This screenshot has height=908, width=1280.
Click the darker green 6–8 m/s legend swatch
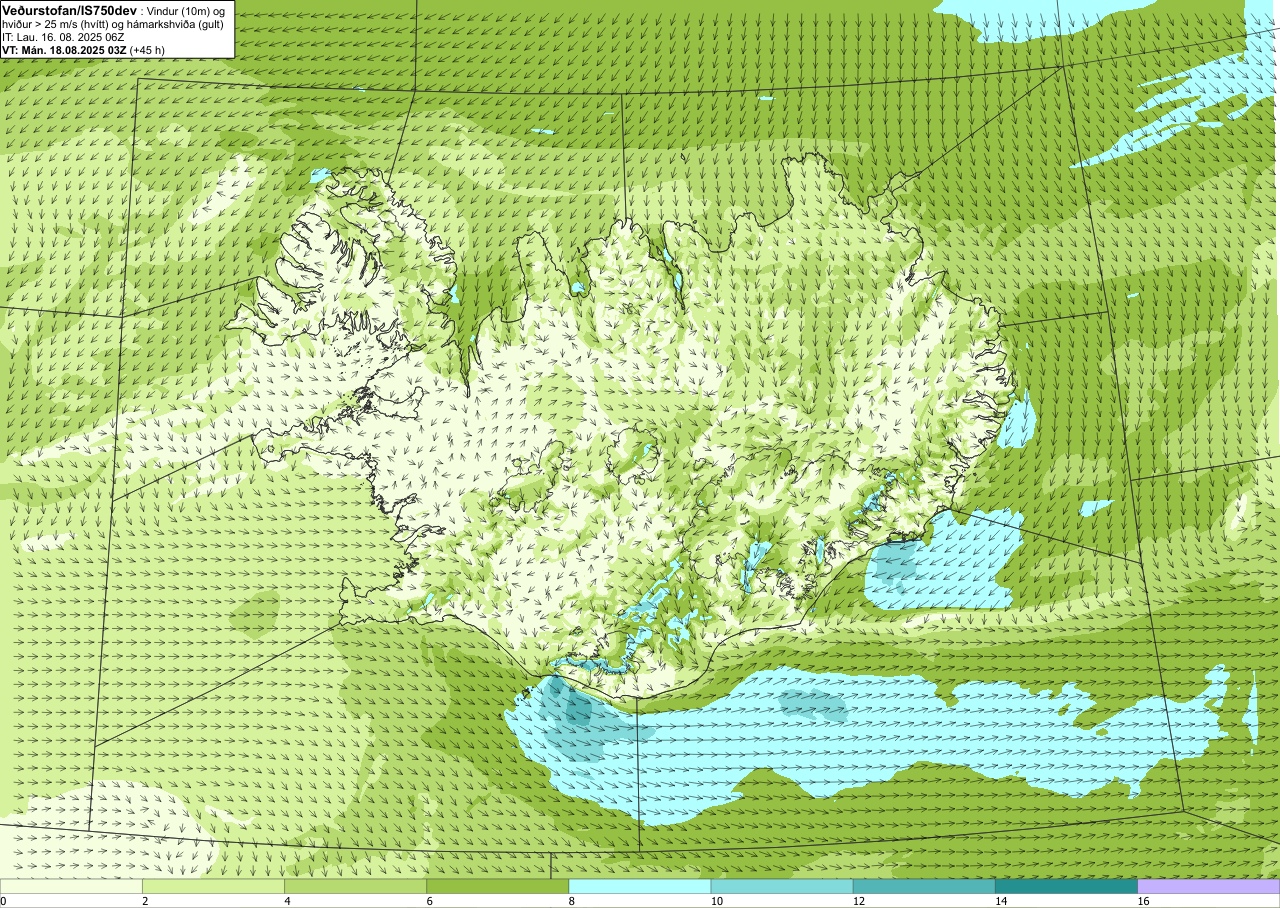[x=497, y=886]
